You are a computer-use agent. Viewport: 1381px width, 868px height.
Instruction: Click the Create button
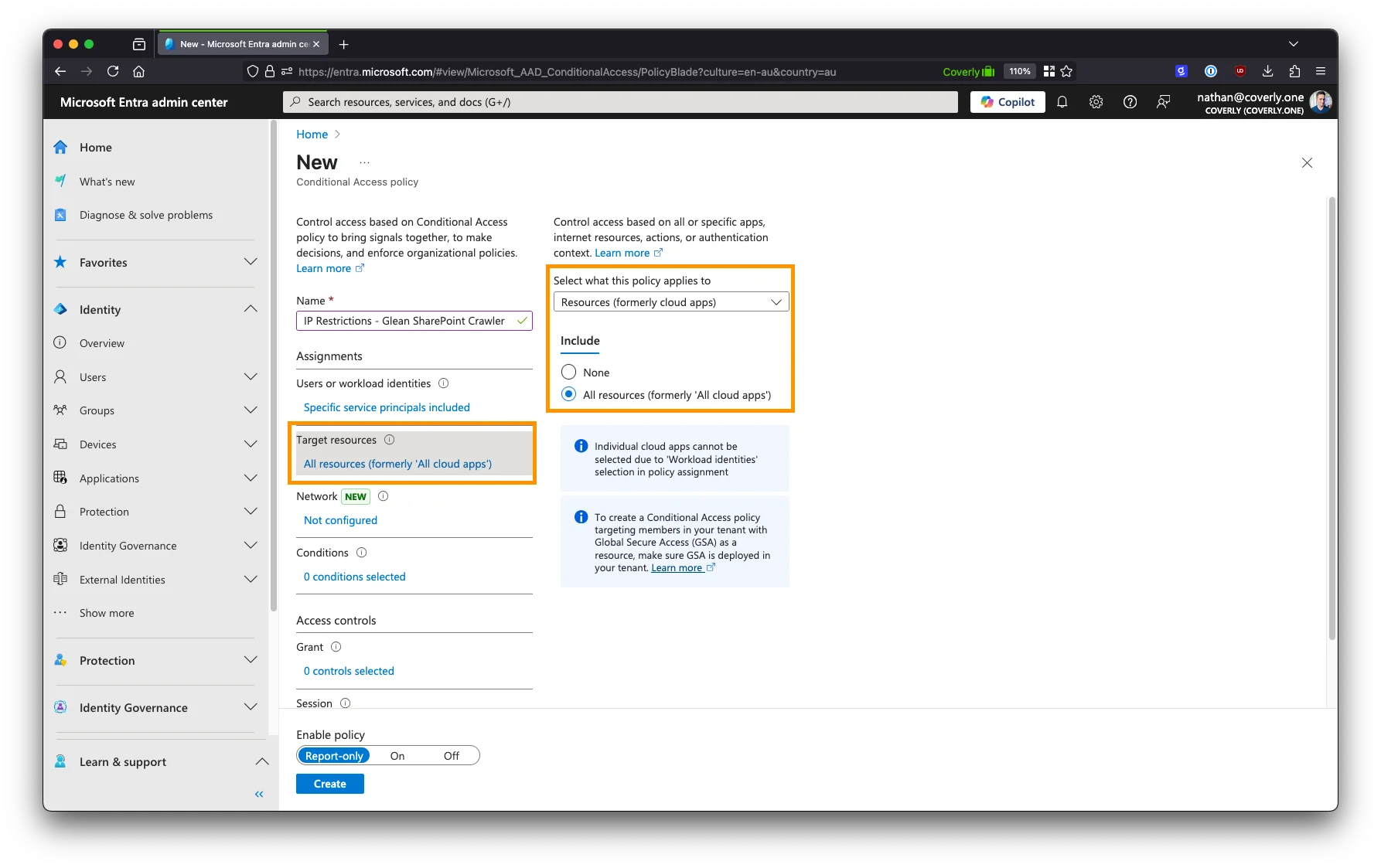329,784
